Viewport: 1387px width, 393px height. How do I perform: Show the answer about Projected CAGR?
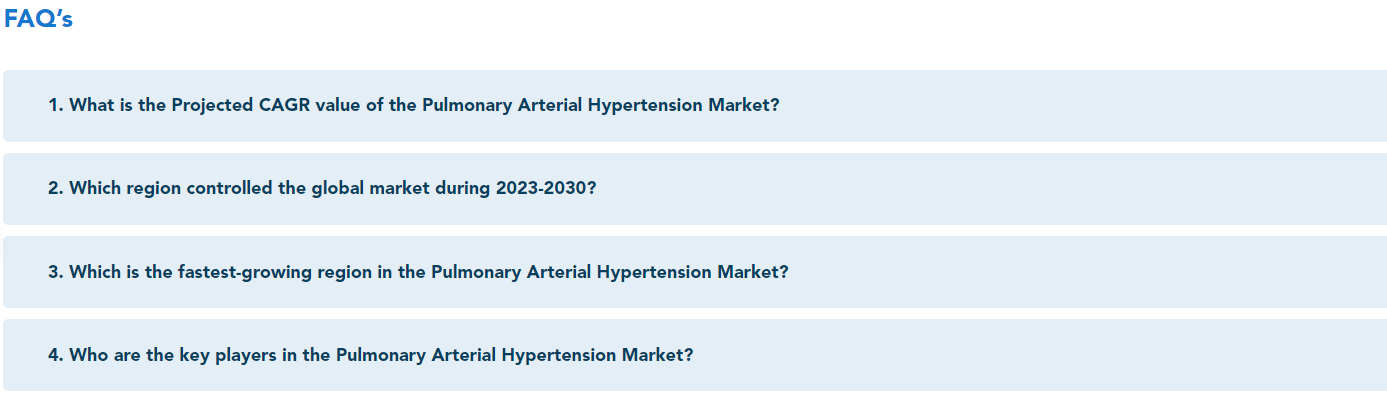click(x=695, y=105)
